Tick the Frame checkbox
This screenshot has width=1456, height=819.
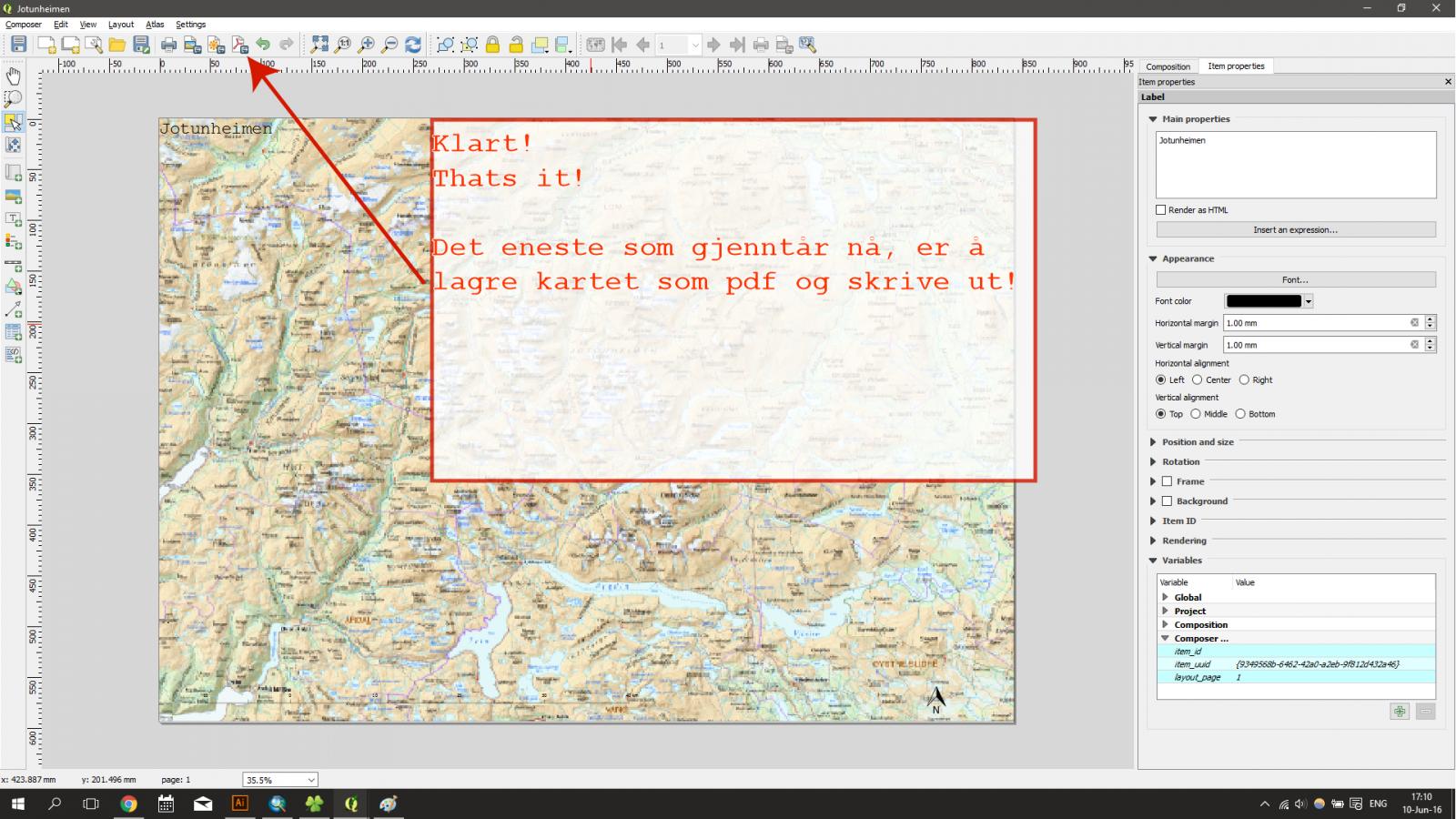click(x=1167, y=481)
